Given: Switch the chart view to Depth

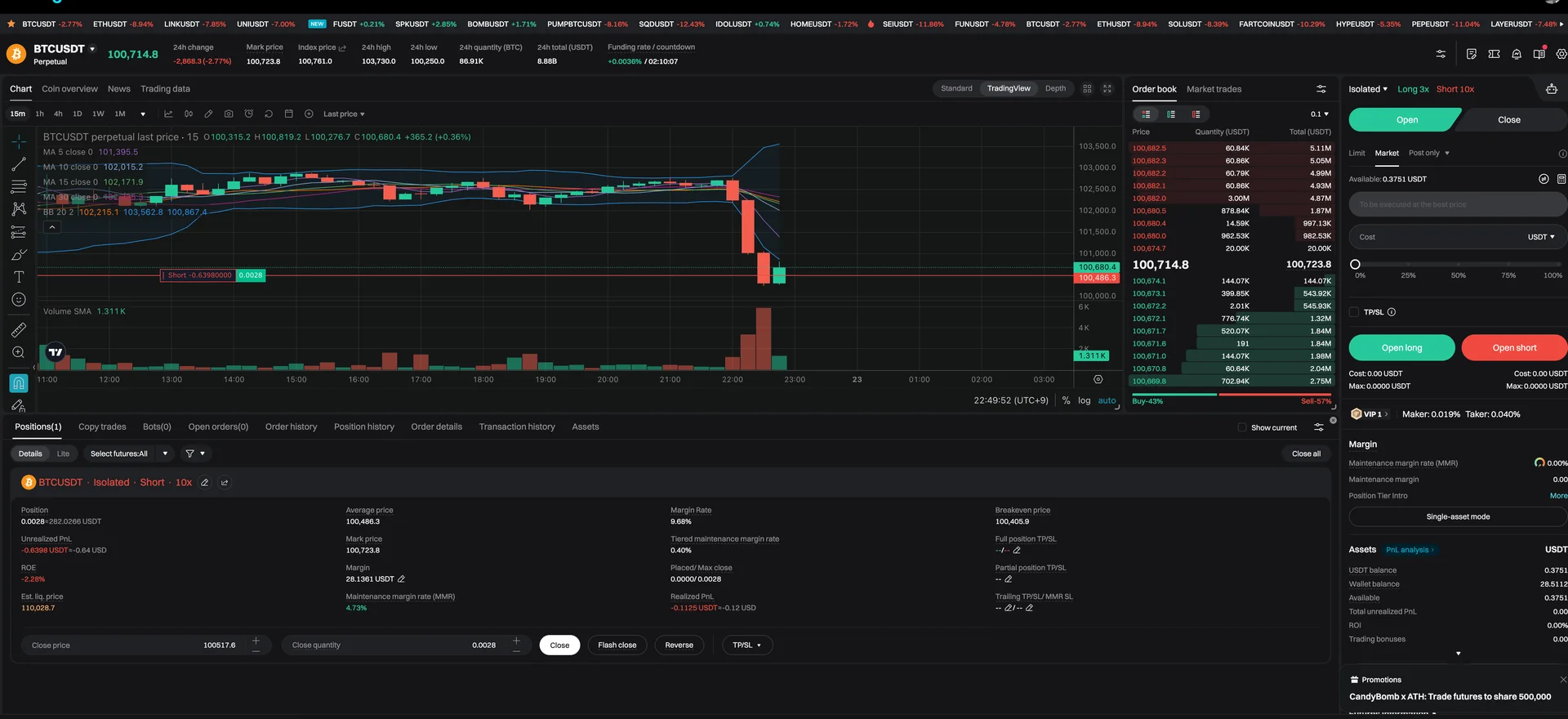Looking at the screenshot, I should (x=1055, y=88).
